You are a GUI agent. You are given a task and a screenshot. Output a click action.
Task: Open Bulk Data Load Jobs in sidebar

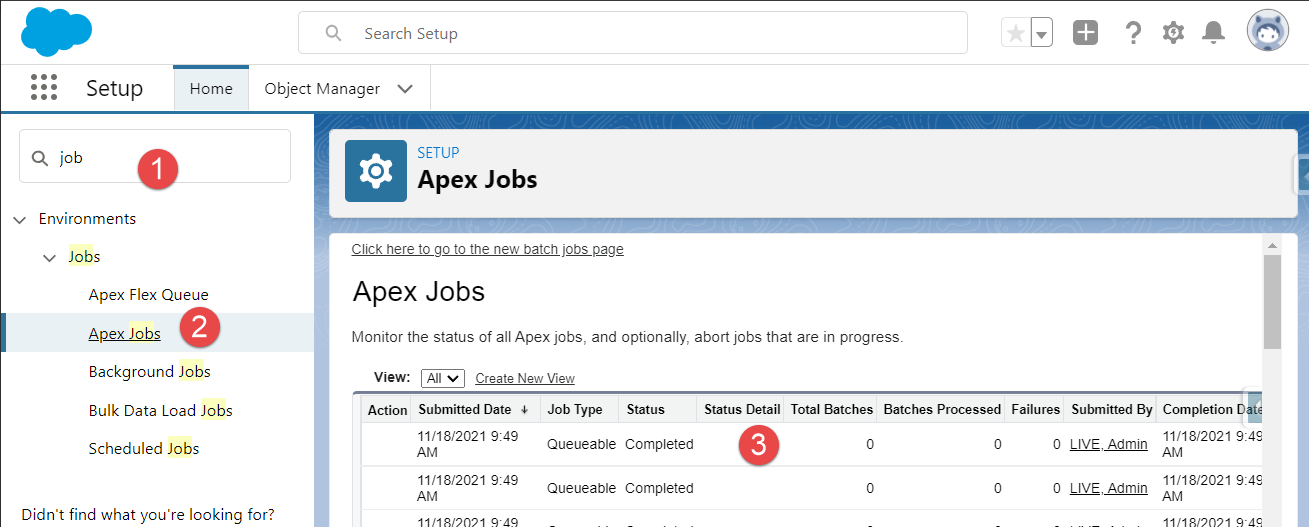[160, 410]
